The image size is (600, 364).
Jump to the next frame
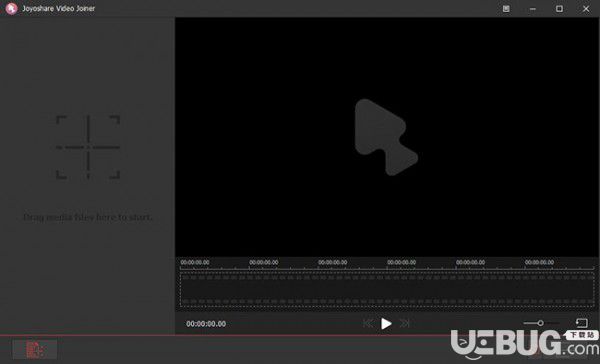[x=404, y=324]
